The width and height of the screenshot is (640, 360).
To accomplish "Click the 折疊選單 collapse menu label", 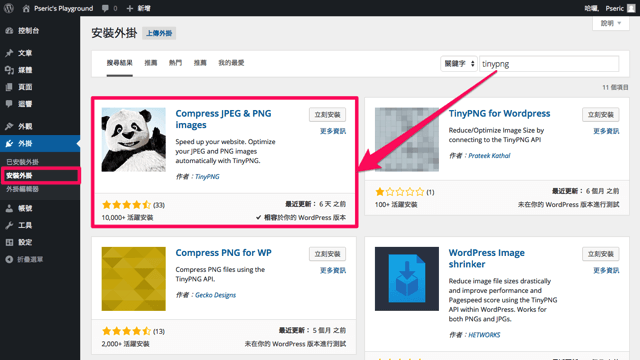I will [x=30, y=260].
